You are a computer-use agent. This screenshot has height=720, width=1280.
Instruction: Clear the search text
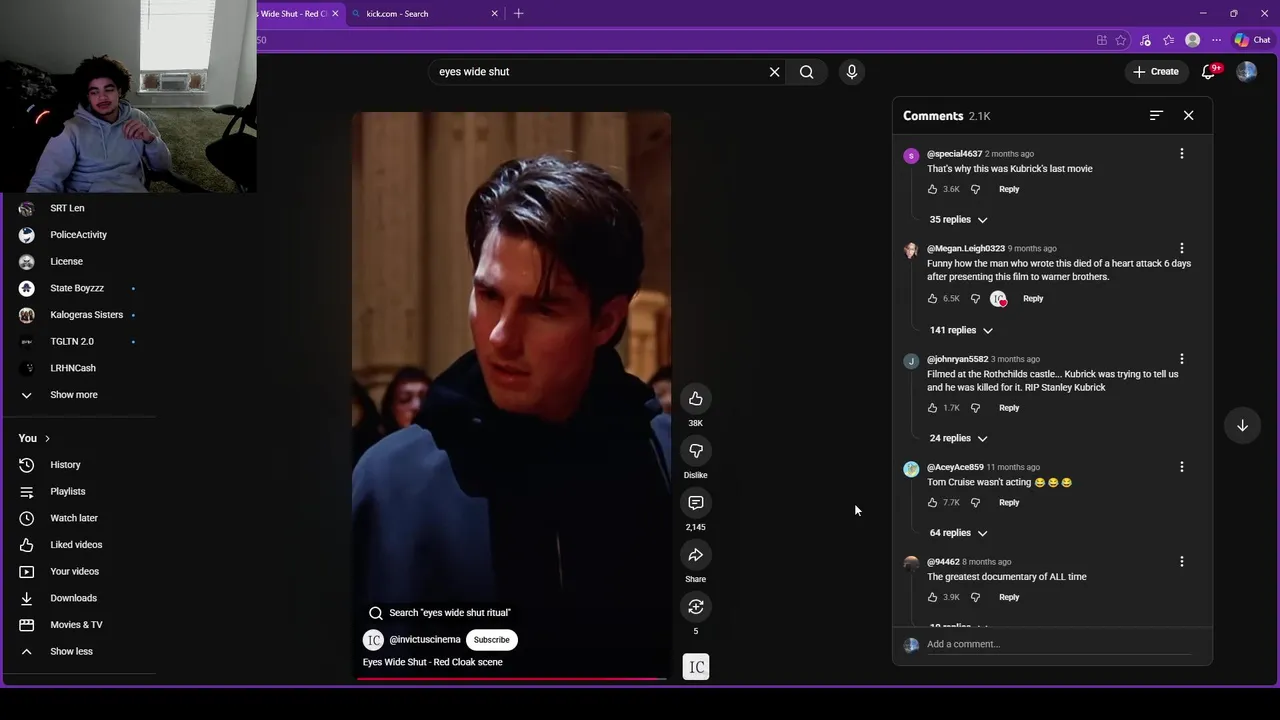[x=774, y=72]
